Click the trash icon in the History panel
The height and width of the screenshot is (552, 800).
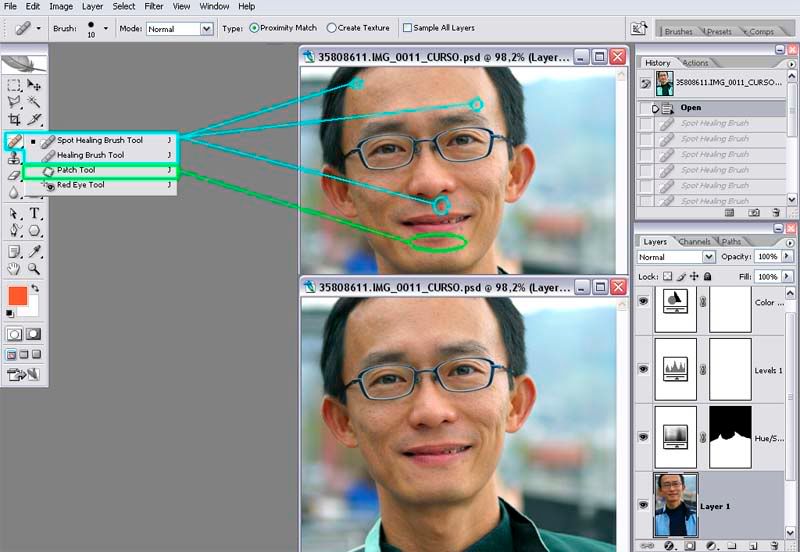pyautogui.click(x=776, y=212)
